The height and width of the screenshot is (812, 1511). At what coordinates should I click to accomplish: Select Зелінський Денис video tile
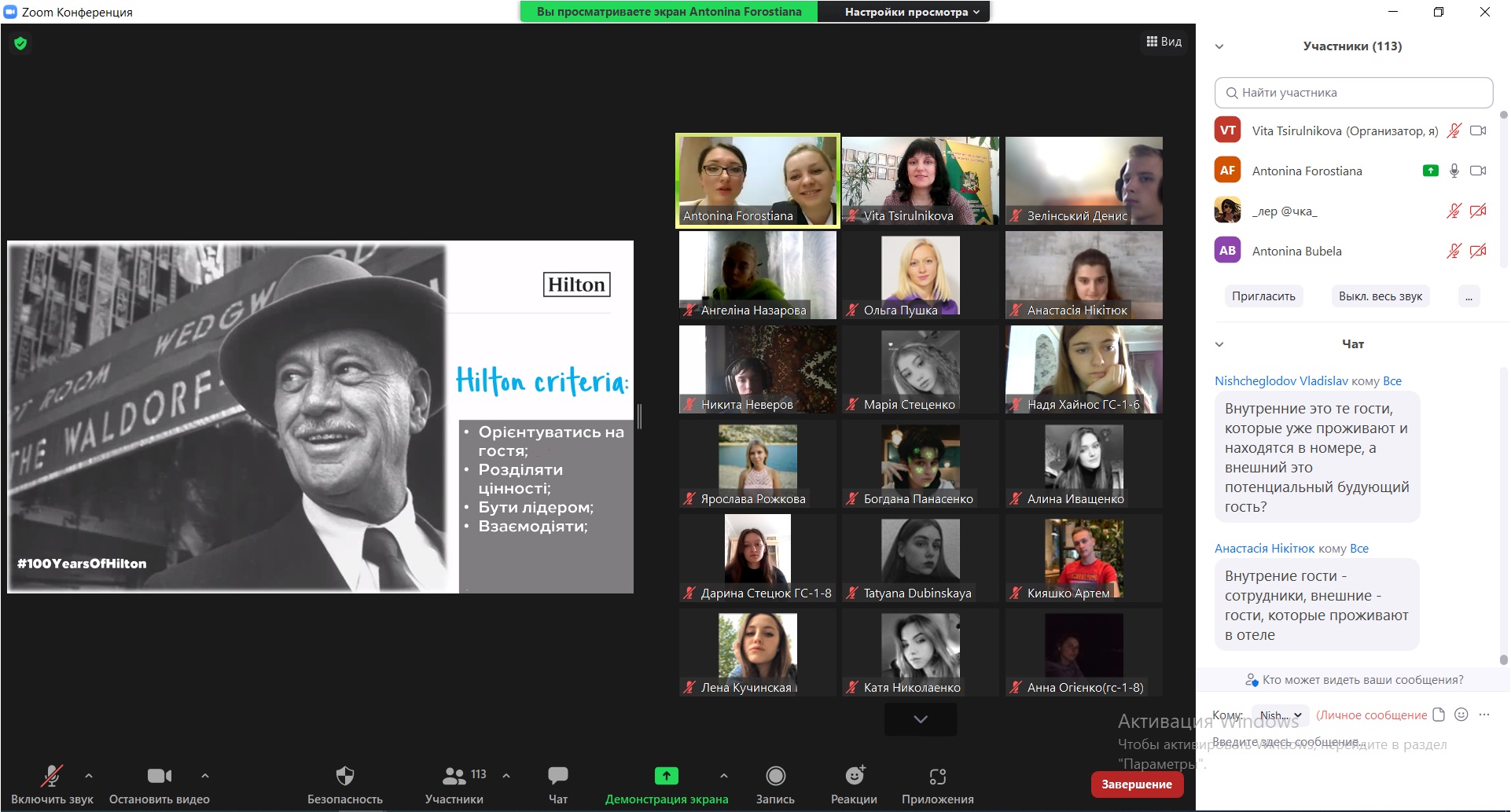[1084, 181]
